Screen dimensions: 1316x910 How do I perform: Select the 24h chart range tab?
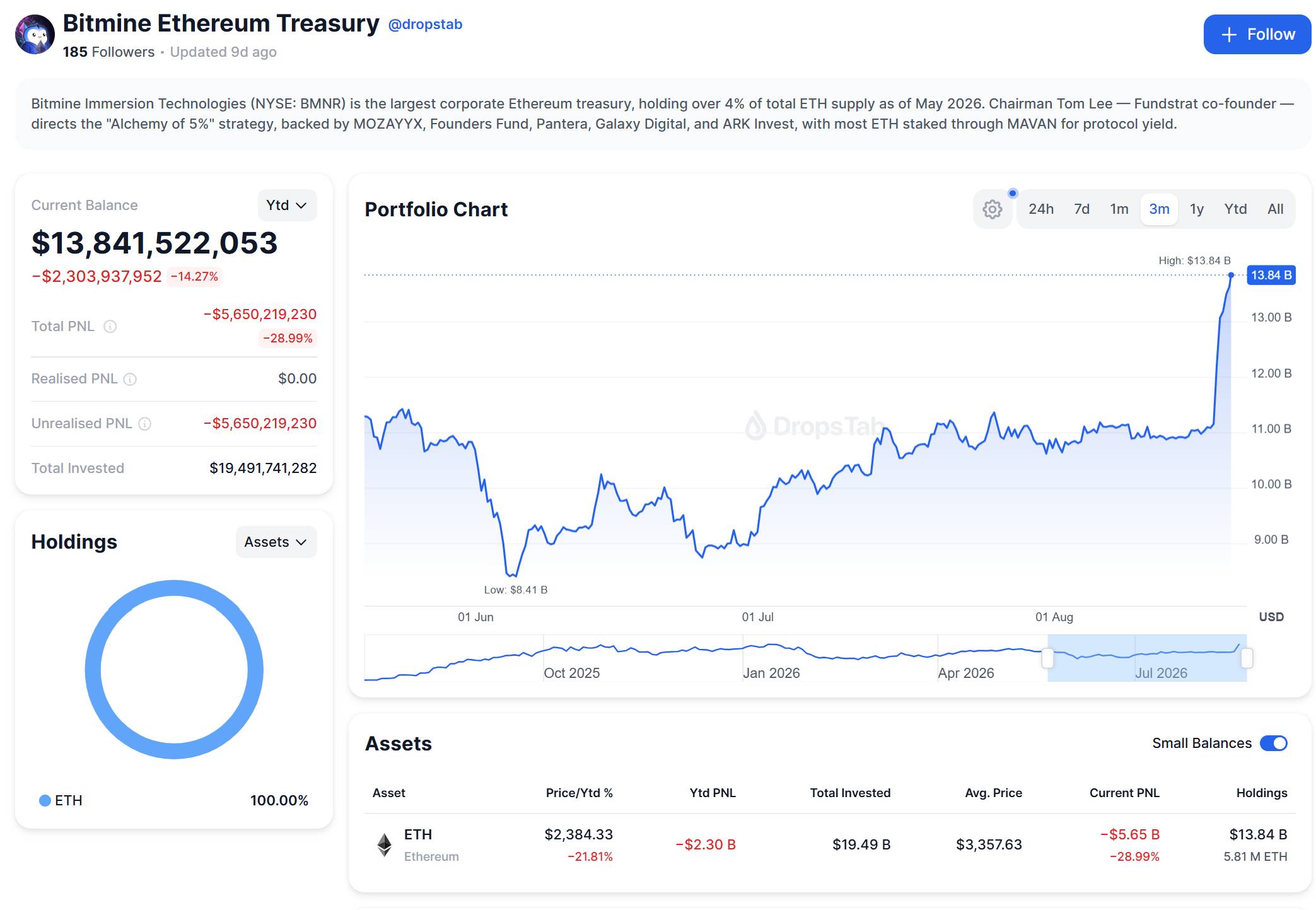1040,209
